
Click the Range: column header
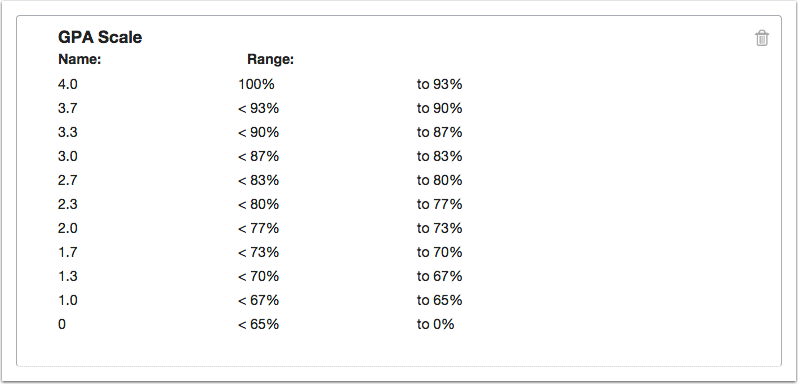271,60
